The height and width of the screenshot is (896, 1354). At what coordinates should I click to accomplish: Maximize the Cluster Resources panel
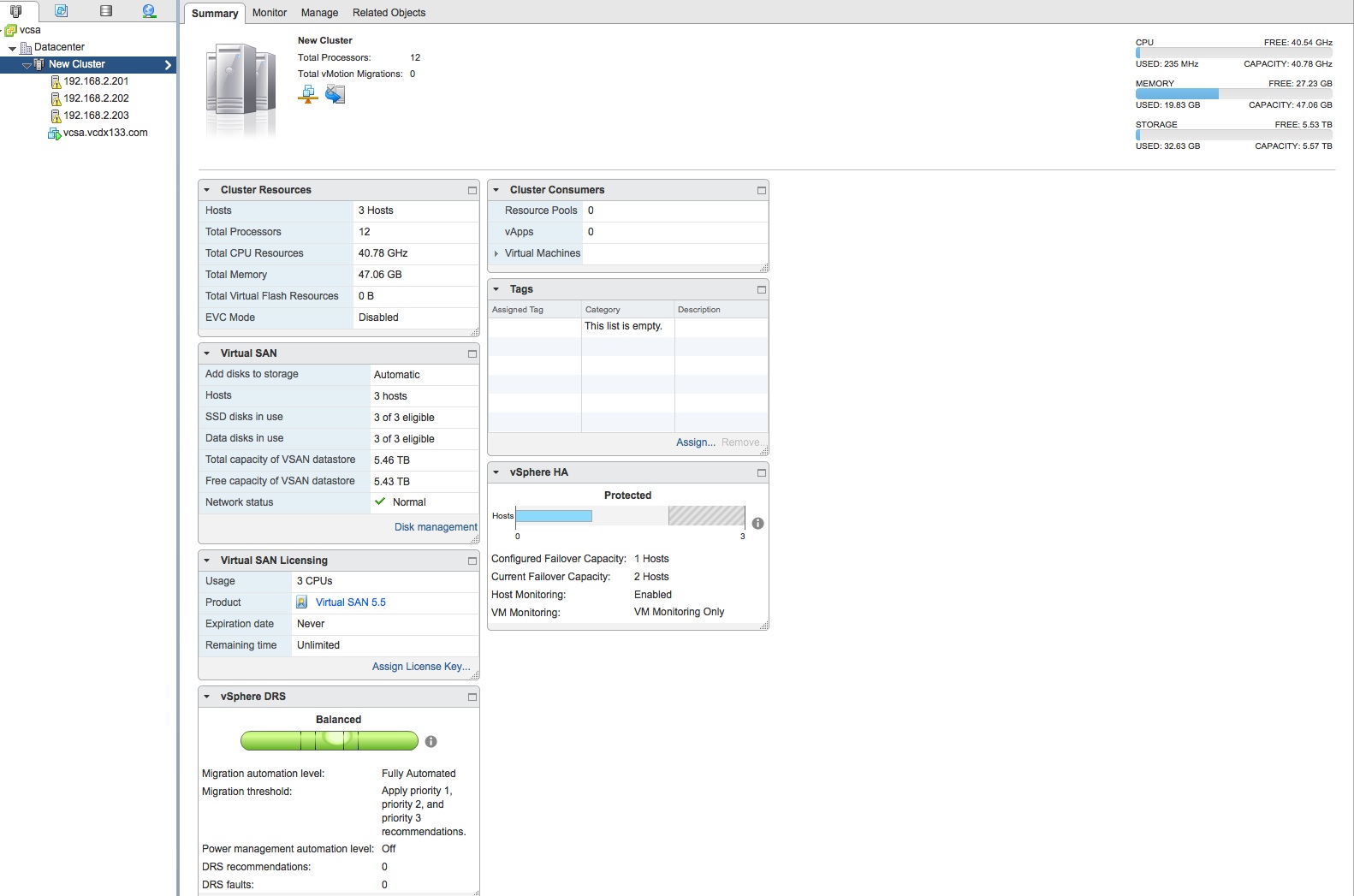tap(472, 190)
